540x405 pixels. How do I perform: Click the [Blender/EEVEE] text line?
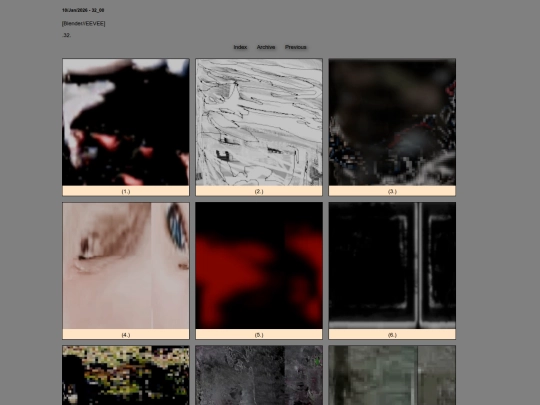coord(84,23)
